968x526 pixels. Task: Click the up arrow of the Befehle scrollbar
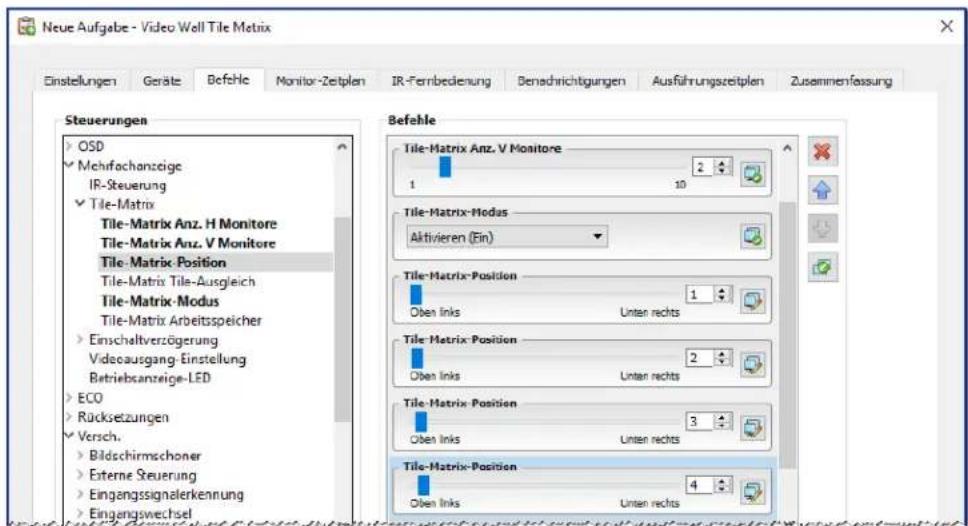pyautogui.click(x=787, y=148)
